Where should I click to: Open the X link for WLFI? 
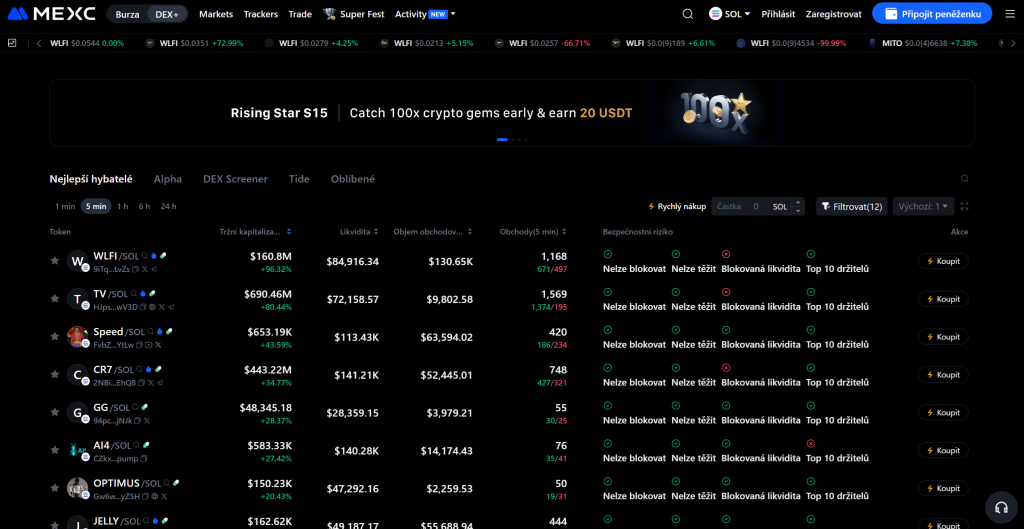pos(145,269)
